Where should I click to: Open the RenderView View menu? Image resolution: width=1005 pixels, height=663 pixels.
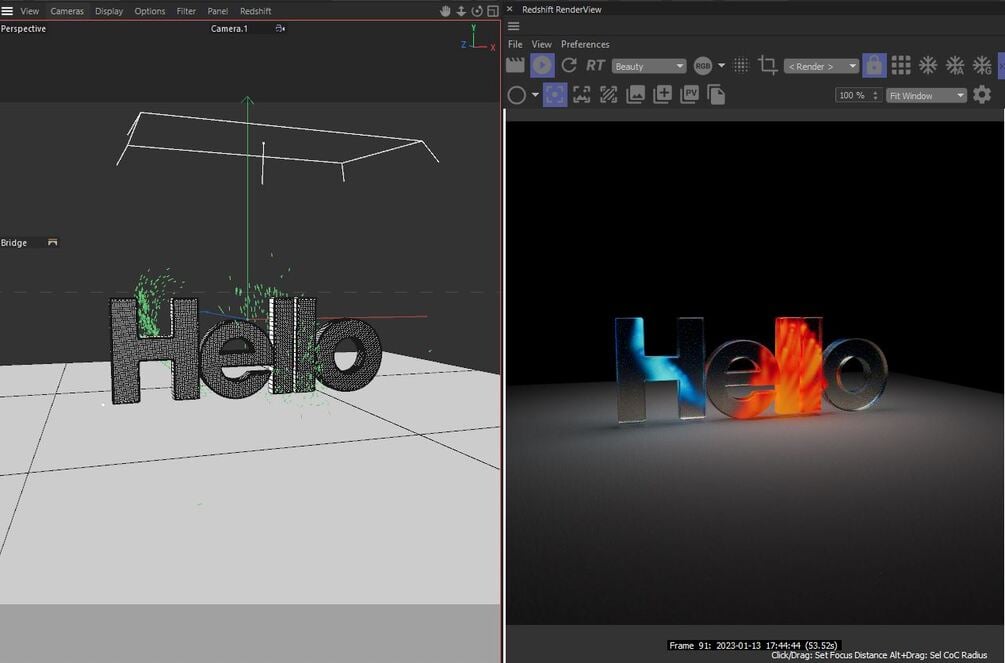(x=542, y=44)
